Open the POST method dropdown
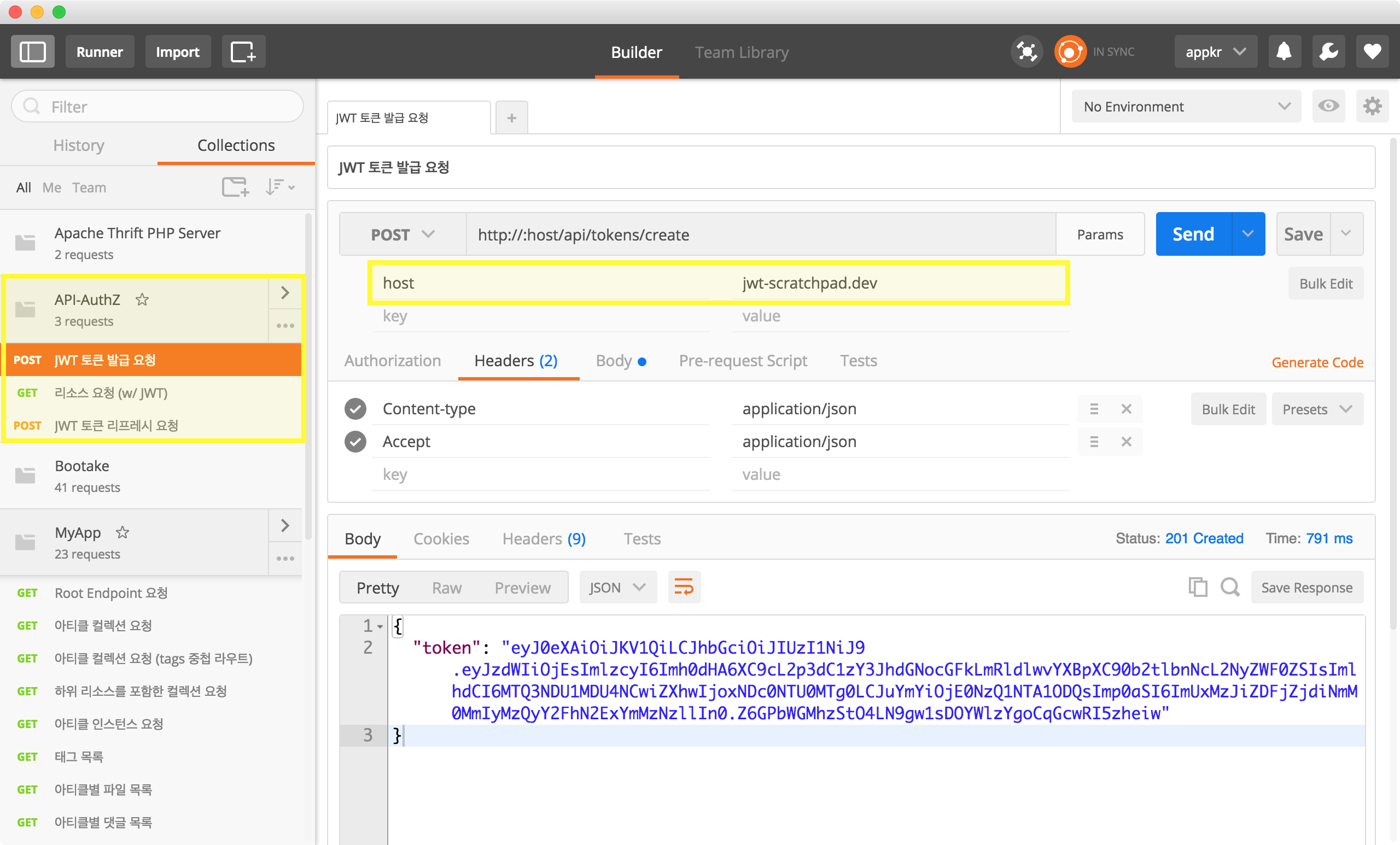 pyautogui.click(x=402, y=234)
